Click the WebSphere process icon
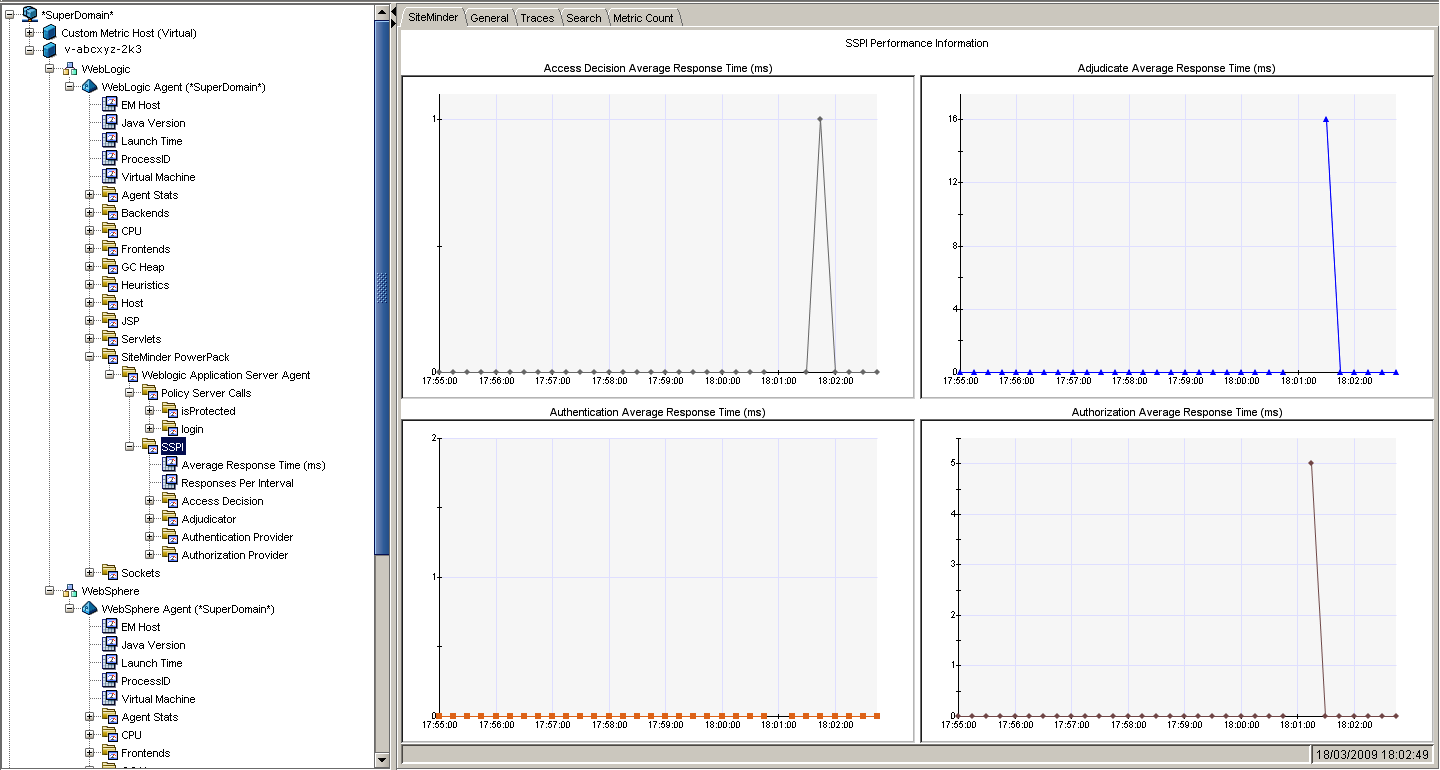This screenshot has height=770, width=1440. pos(70,591)
